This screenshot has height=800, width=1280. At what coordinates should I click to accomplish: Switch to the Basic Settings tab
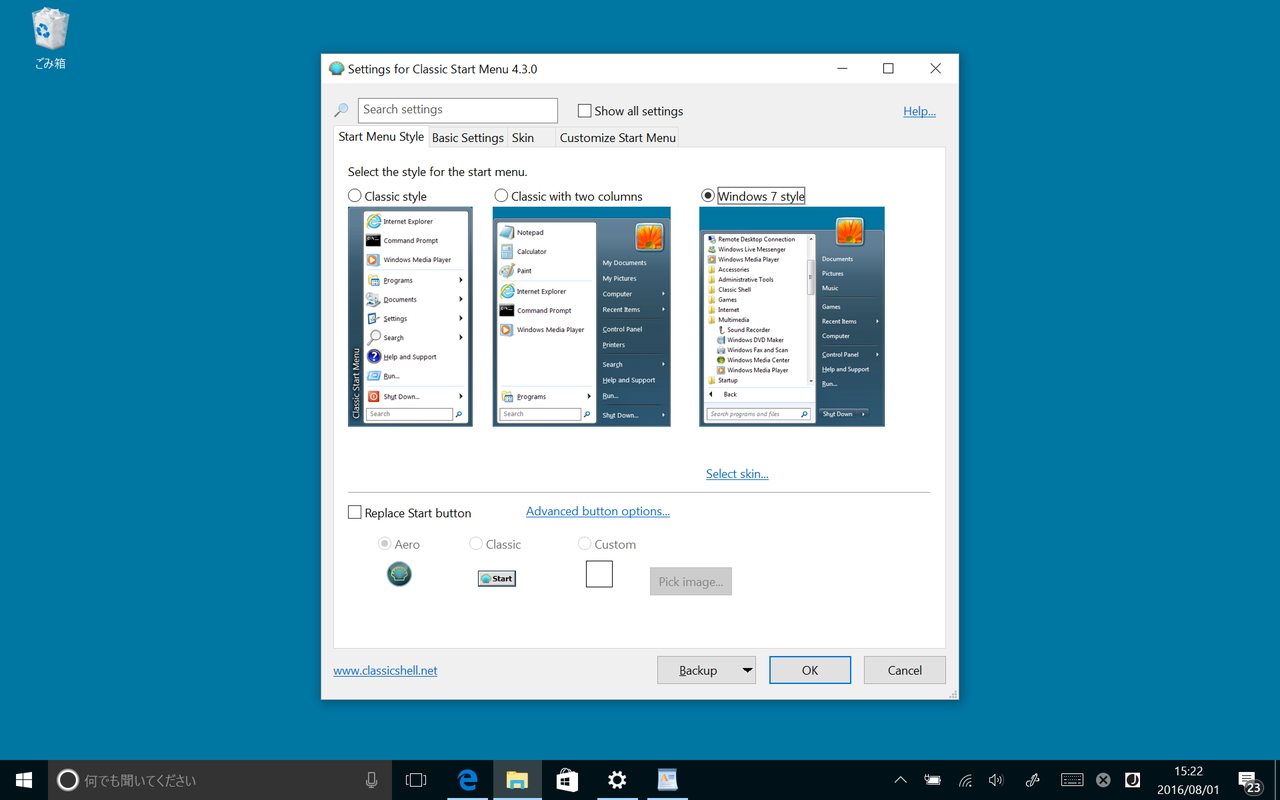click(x=467, y=137)
